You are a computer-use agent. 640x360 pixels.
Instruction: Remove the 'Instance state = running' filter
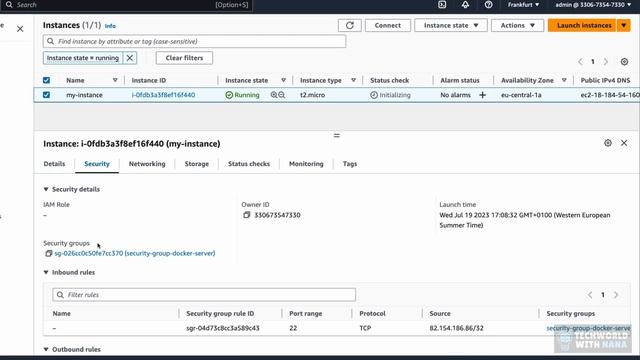tap(129, 58)
